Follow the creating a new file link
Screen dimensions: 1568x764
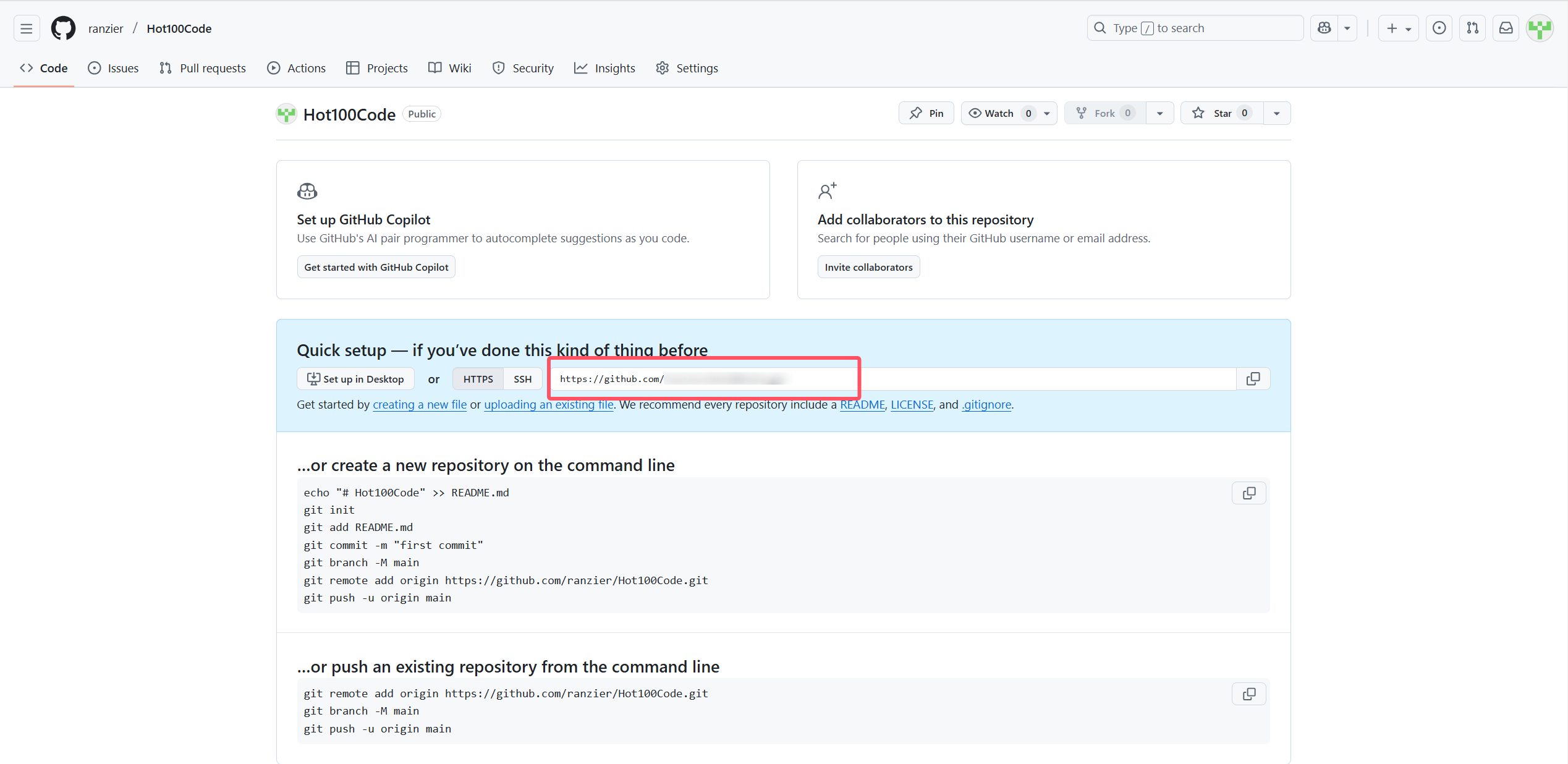pyautogui.click(x=420, y=405)
